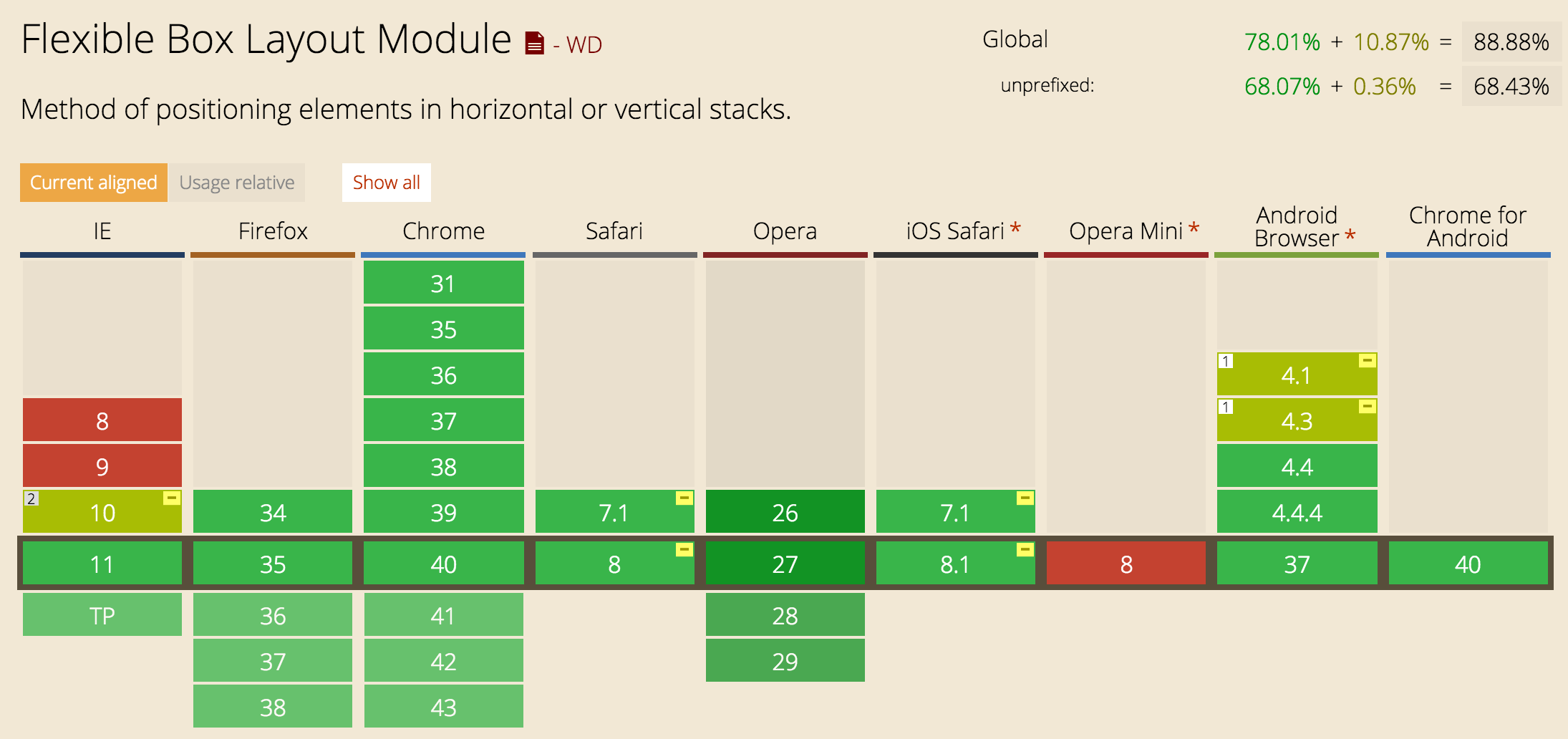The width and height of the screenshot is (1568, 739).
Task: Click the Firefox column header
Action: [273, 231]
